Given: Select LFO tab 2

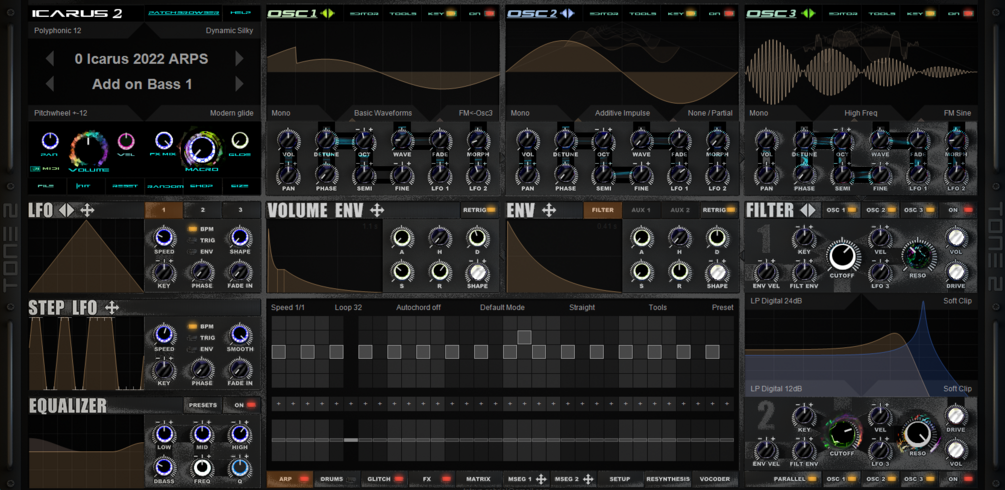Looking at the screenshot, I should point(203,210).
